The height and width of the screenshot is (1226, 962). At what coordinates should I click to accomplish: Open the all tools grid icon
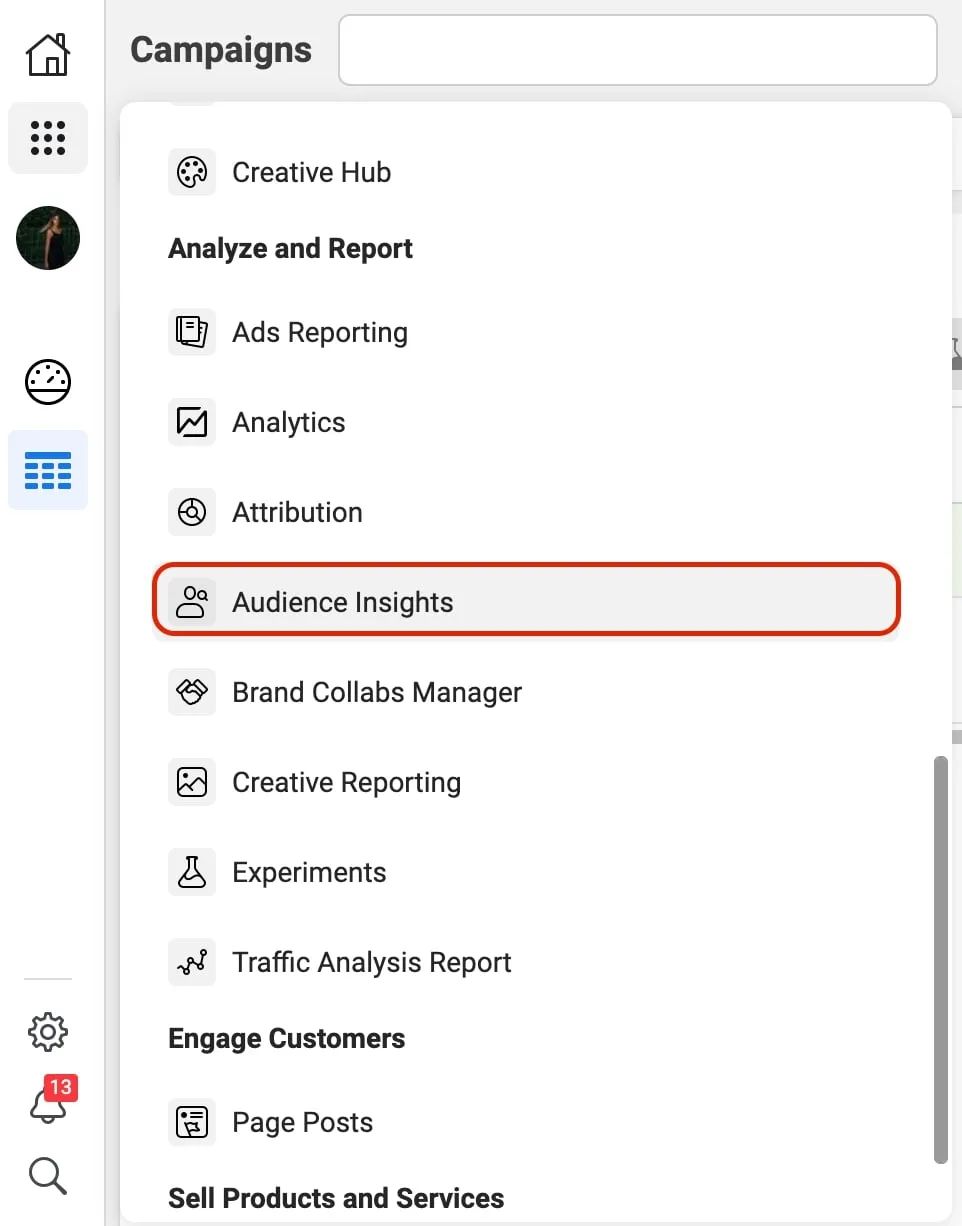tap(48, 138)
